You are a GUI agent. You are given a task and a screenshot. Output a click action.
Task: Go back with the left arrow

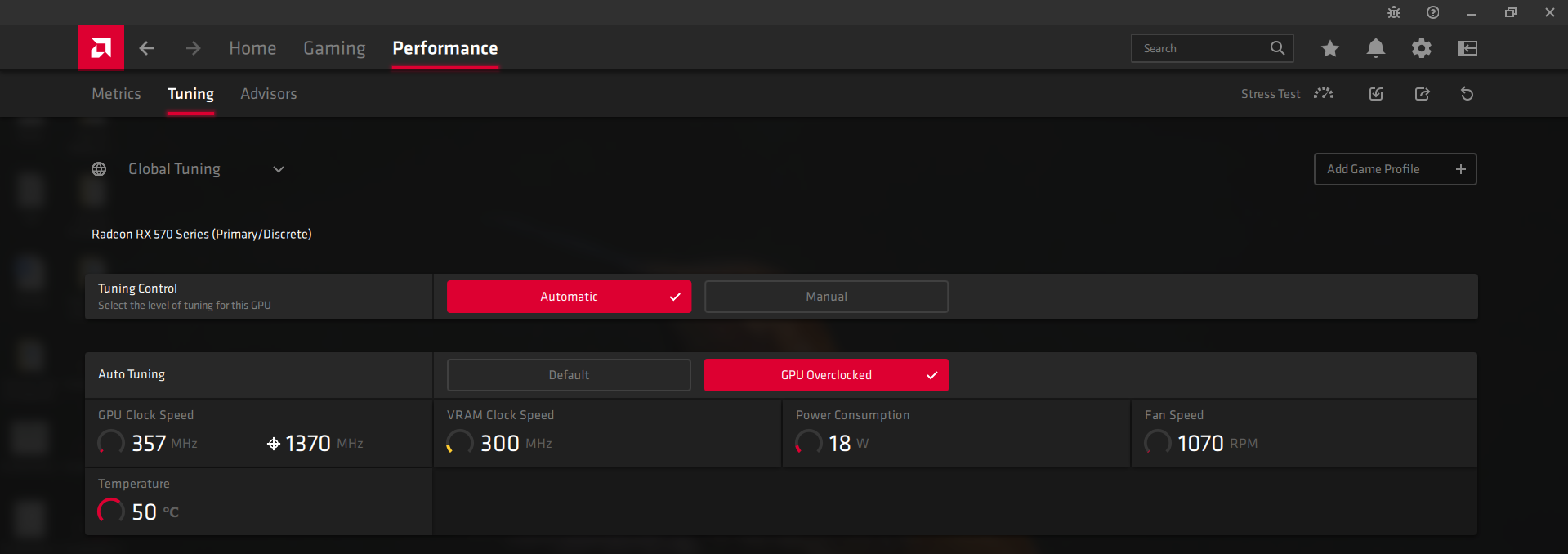point(146,48)
